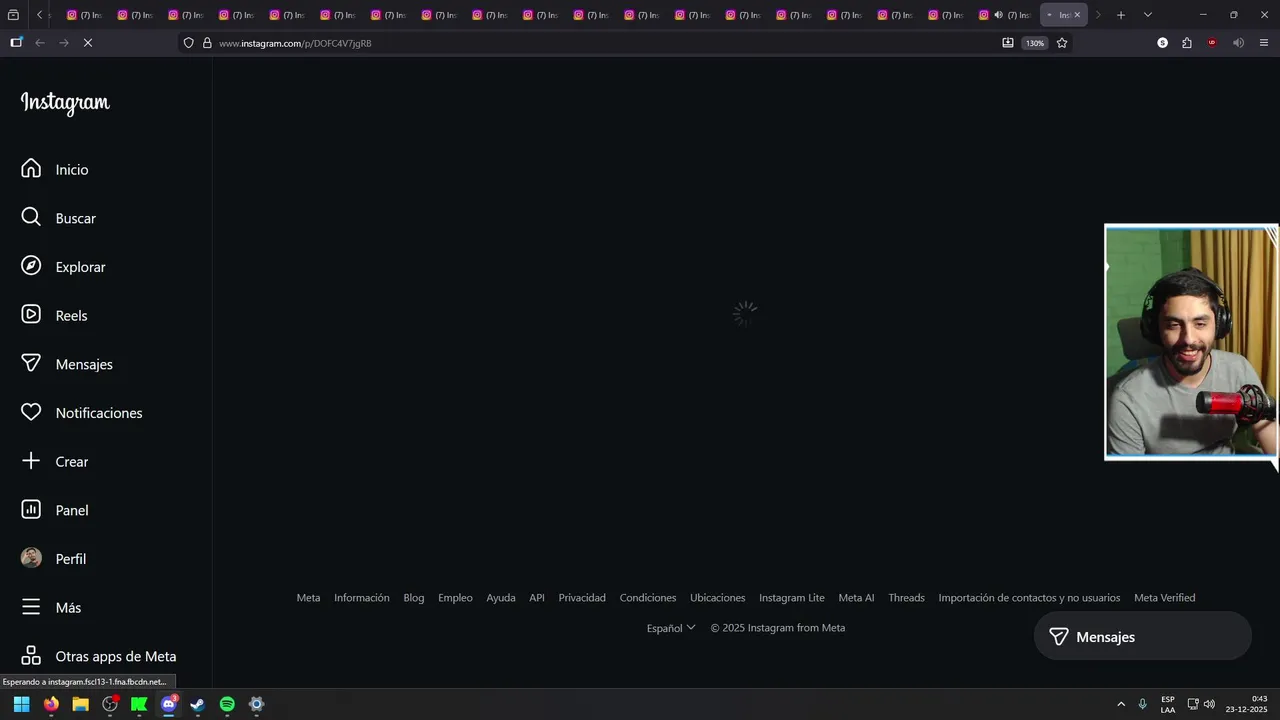Go to Inicio in the sidebar

point(55,169)
